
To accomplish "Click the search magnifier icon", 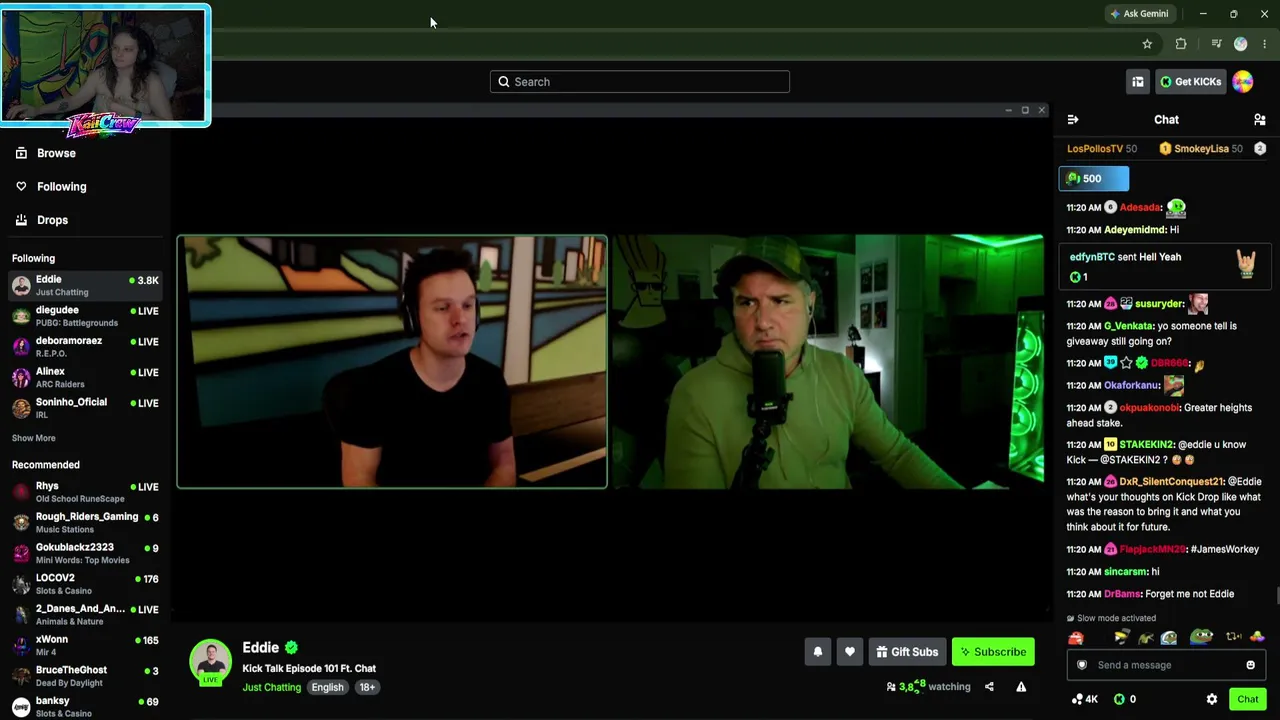I will pos(504,82).
